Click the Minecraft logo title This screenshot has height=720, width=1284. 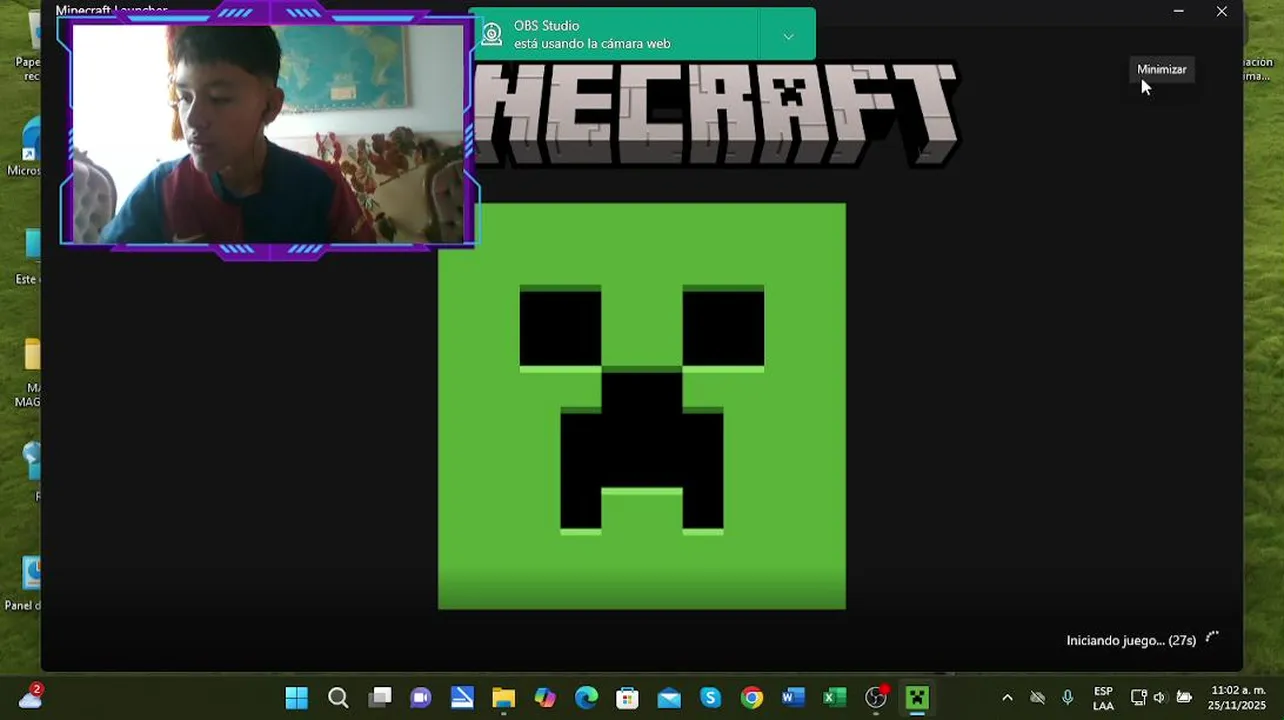click(x=716, y=113)
